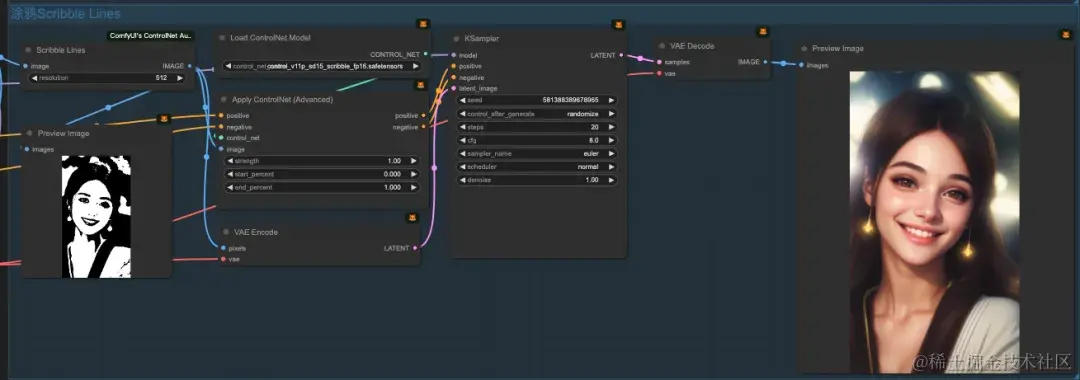Click the generated portrait preview image

click(935, 222)
